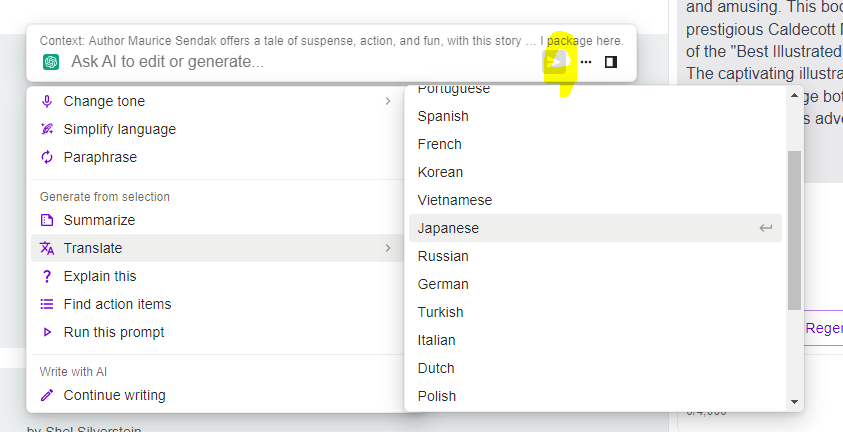
Task: Click the ChatGPT logo icon
Action: click(x=51, y=62)
